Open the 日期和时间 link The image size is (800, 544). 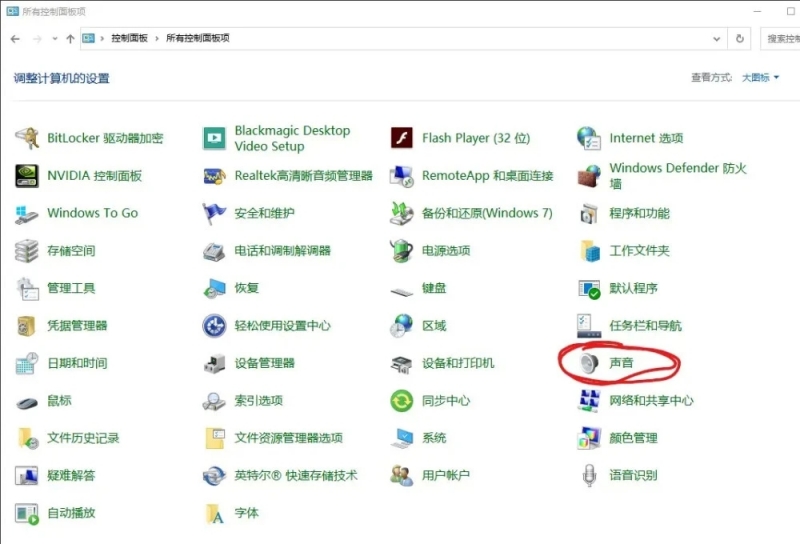tap(77, 363)
